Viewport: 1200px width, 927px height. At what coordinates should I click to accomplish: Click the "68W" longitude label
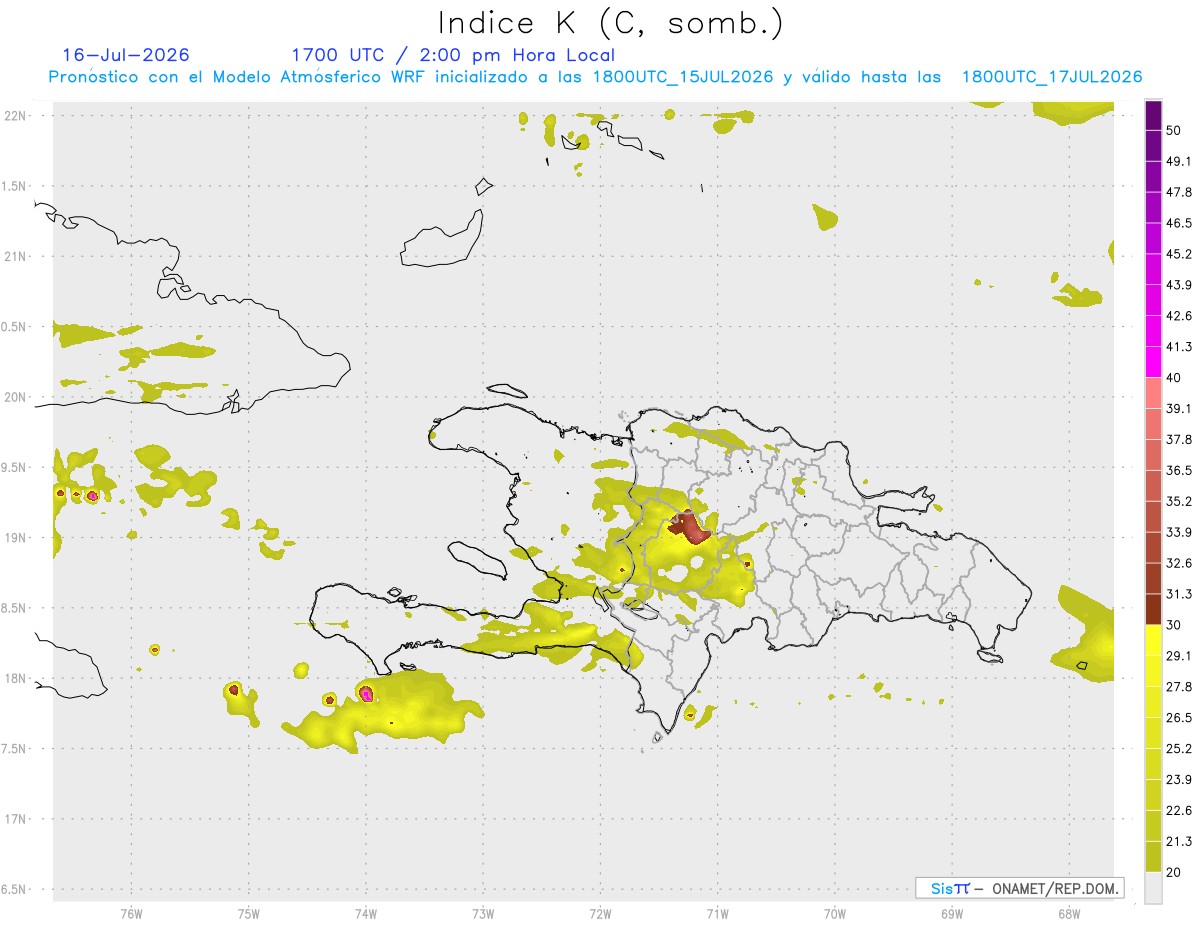tap(1068, 914)
